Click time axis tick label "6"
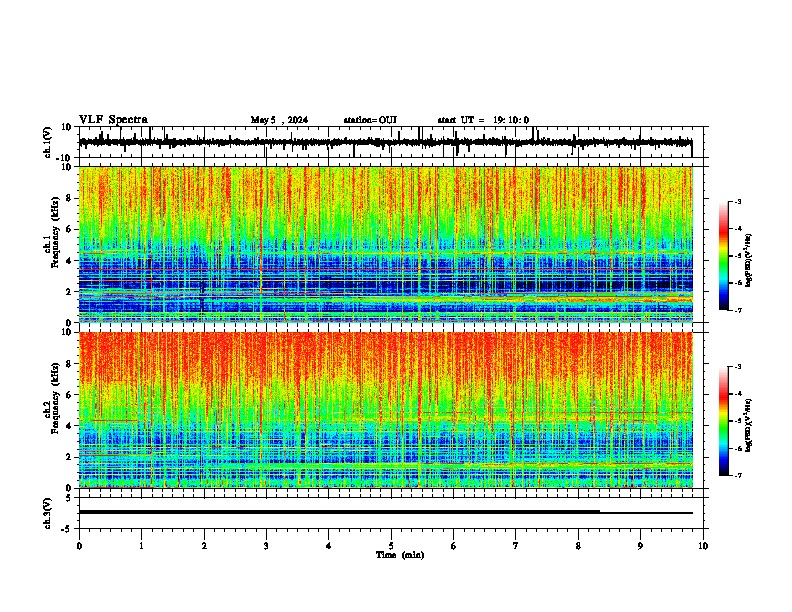The width and height of the screenshot is (792, 612). coord(454,546)
